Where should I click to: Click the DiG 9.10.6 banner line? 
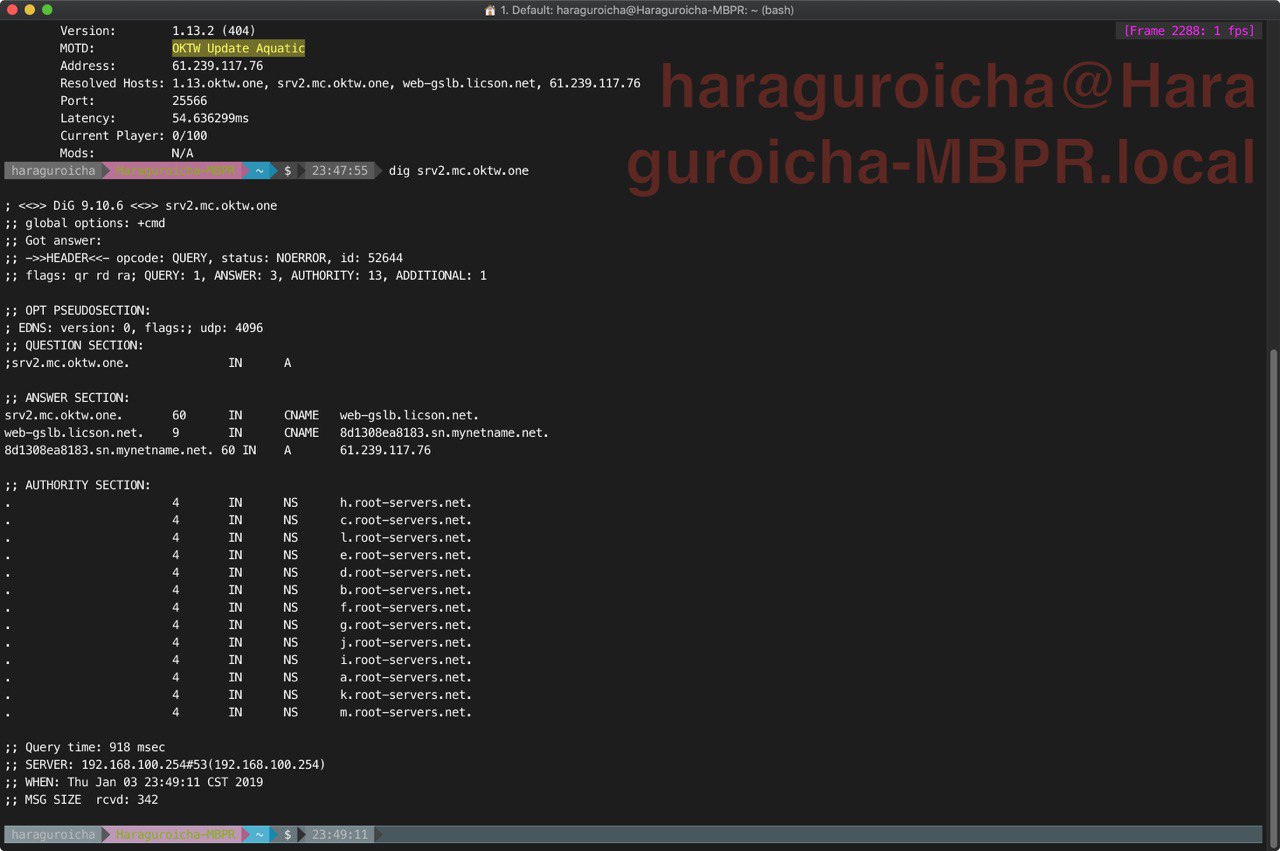(x=141, y=206)
